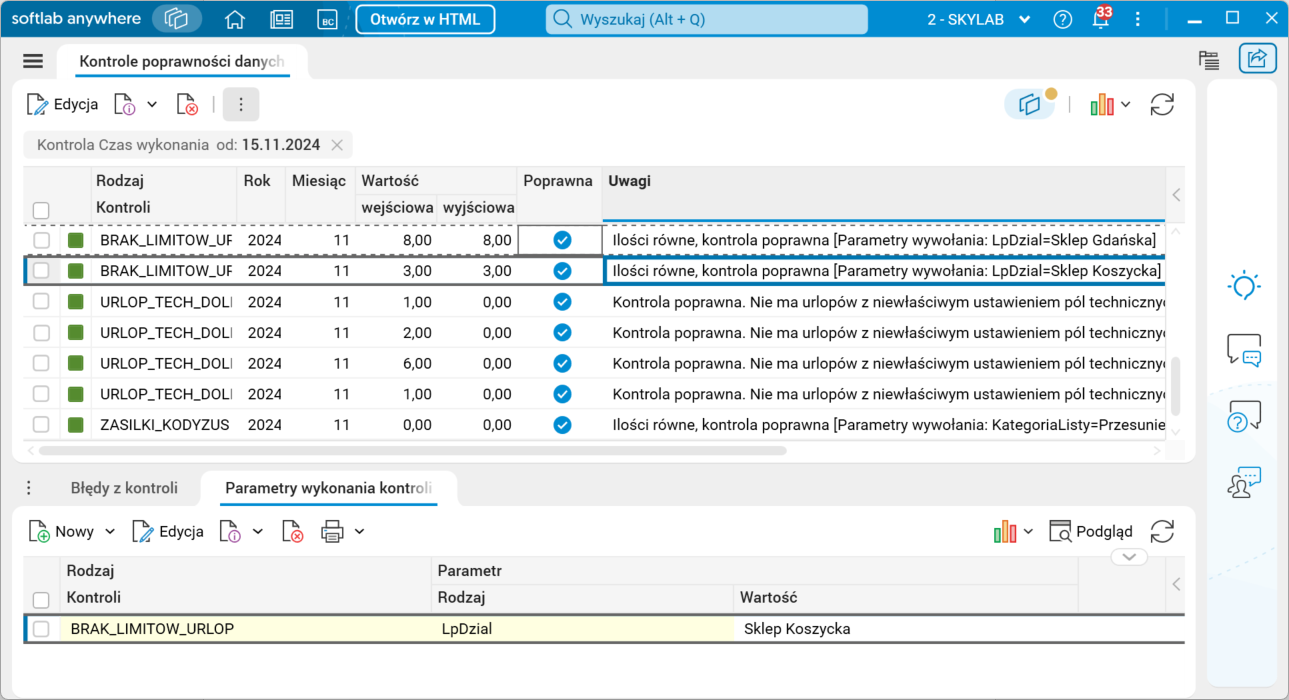Open the 2 - SKYLAB company dropdown

pos(980,20)
